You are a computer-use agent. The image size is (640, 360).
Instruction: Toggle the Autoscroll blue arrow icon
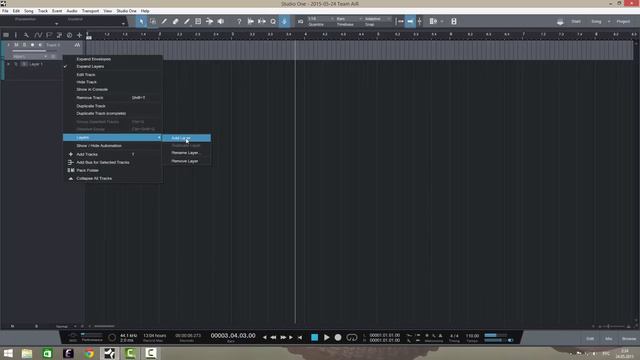[x=284, y=21]
